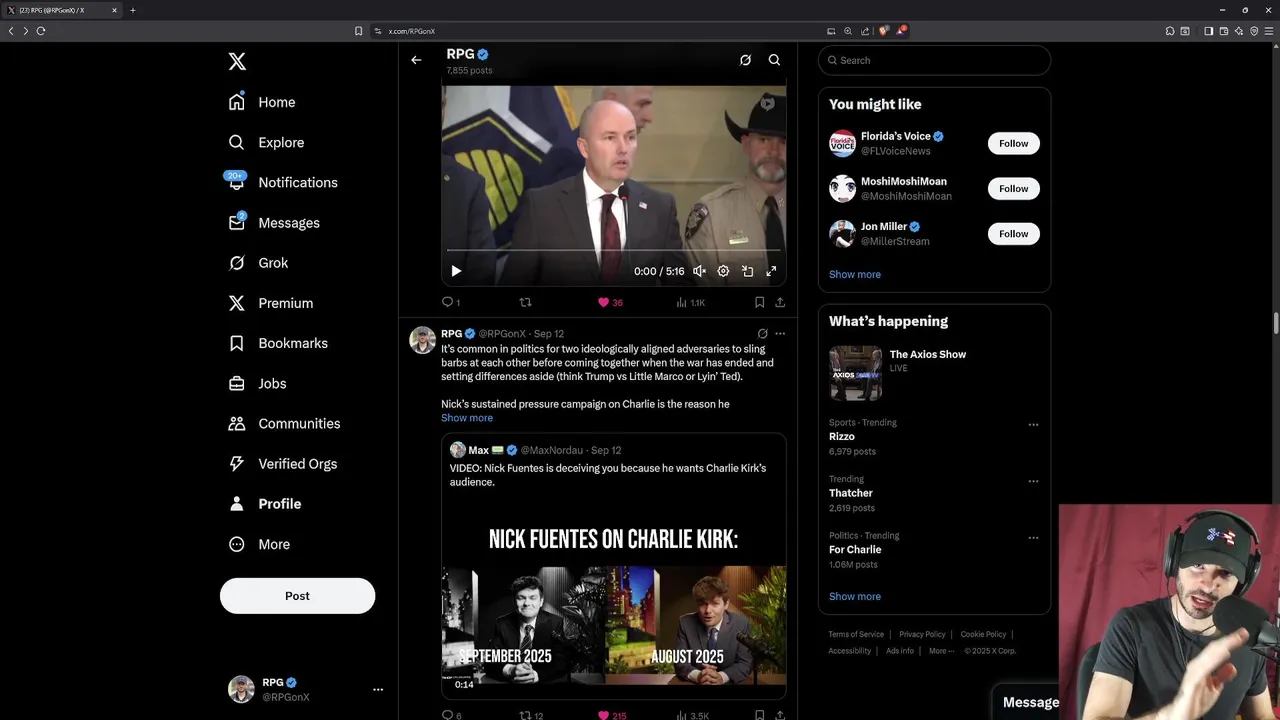1280x720 pixels.
Task: Open Verified Orgs in the sidebar
Action: (282, 464)
